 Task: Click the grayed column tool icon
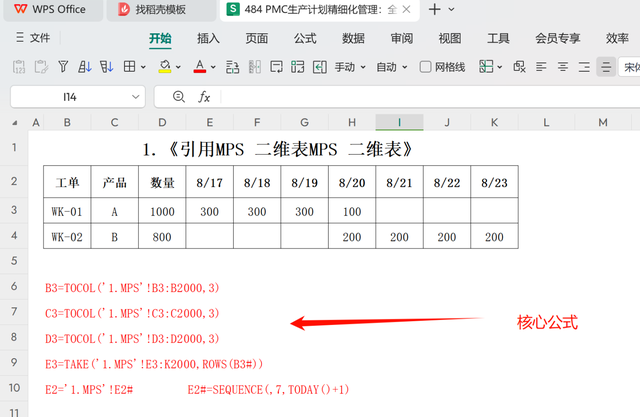pyautogui.click(x=255, y=67)
